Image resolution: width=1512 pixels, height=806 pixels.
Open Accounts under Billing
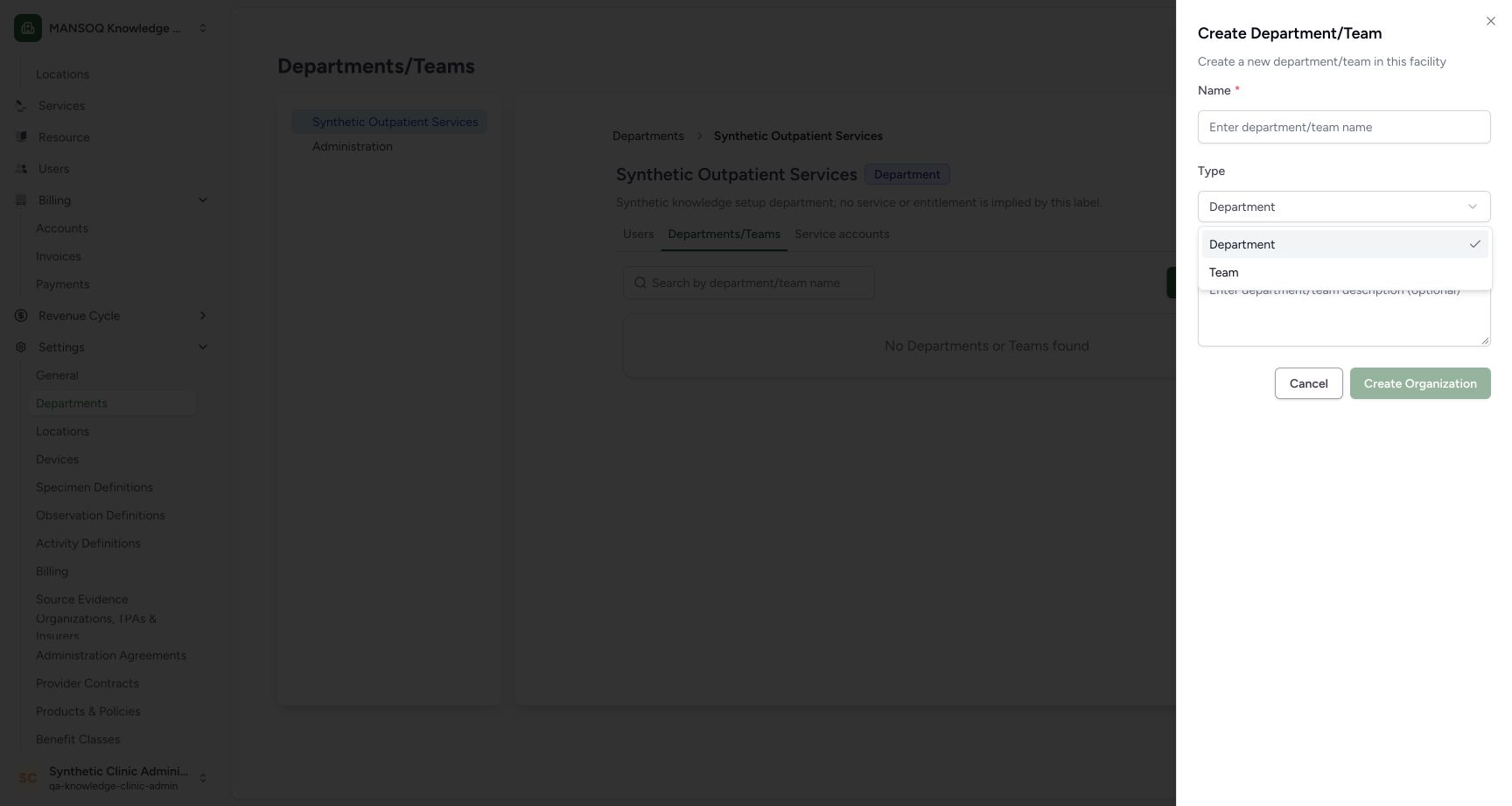tap(62, 228)
